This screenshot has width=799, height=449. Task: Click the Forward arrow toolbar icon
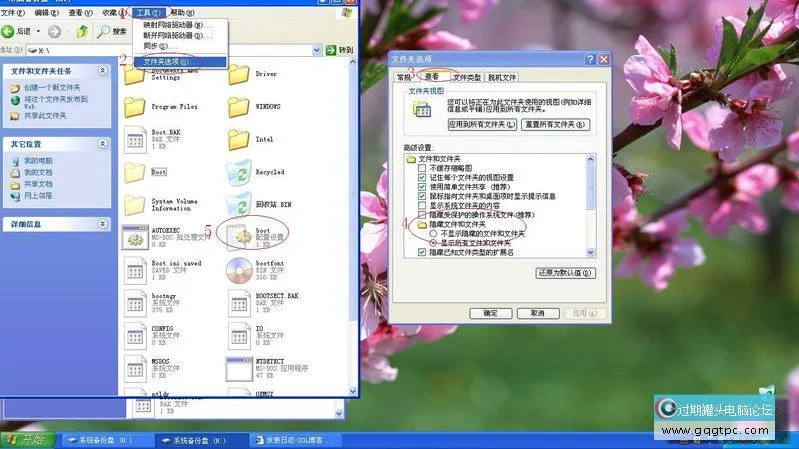pyautogui.click(x=55, y=32)
